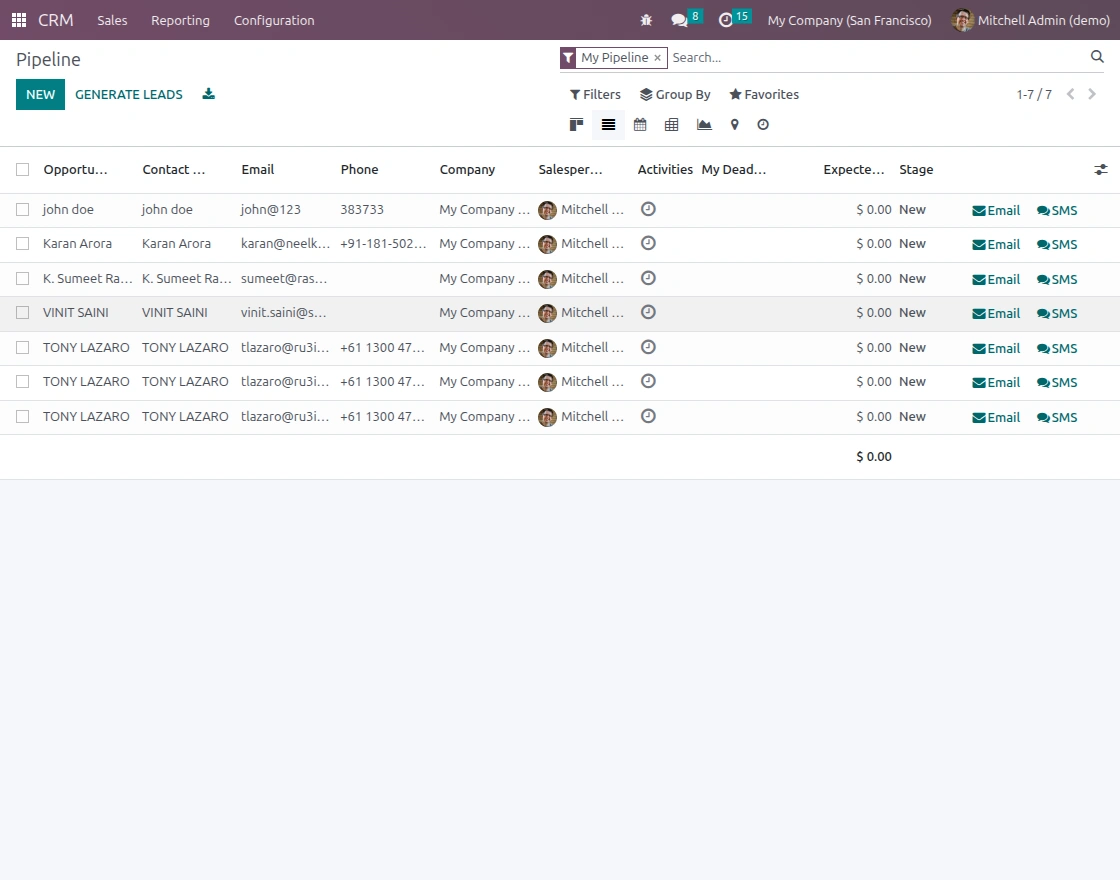Expand the Filters dropdown
Viewport: 1120px width, 880px height.
595,94
